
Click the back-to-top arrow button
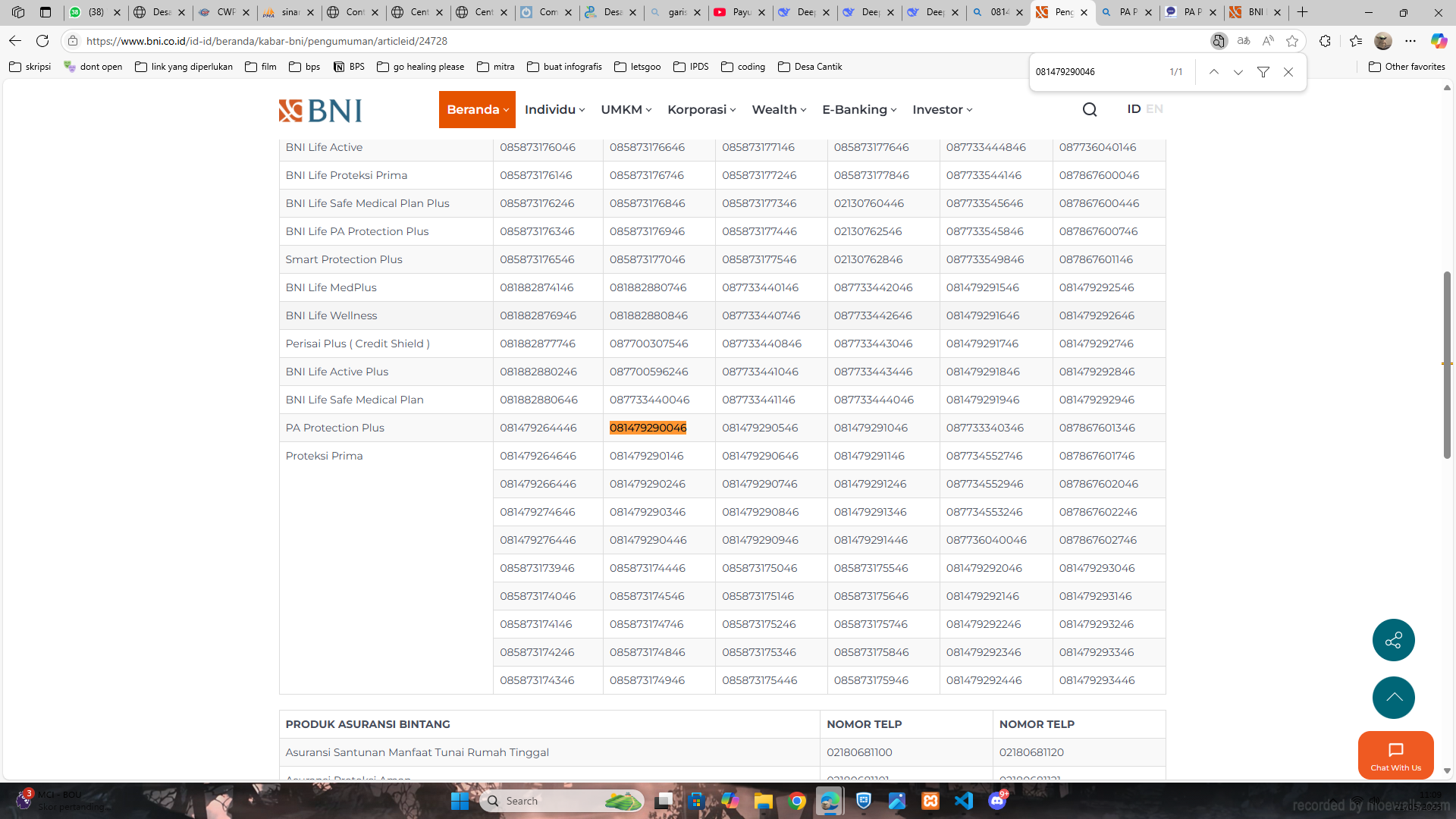click(x=1393, y=698)
